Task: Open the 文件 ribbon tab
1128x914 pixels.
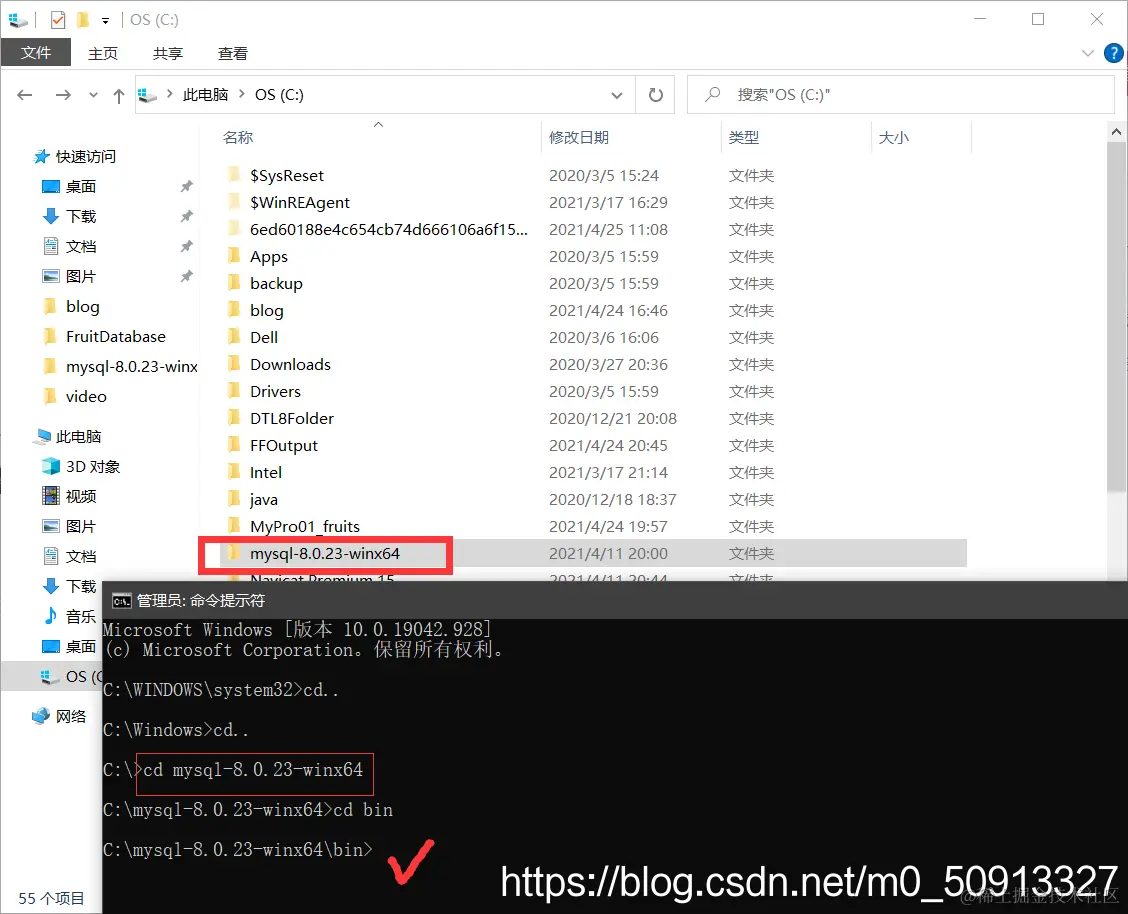Action: tap(35, 52)
